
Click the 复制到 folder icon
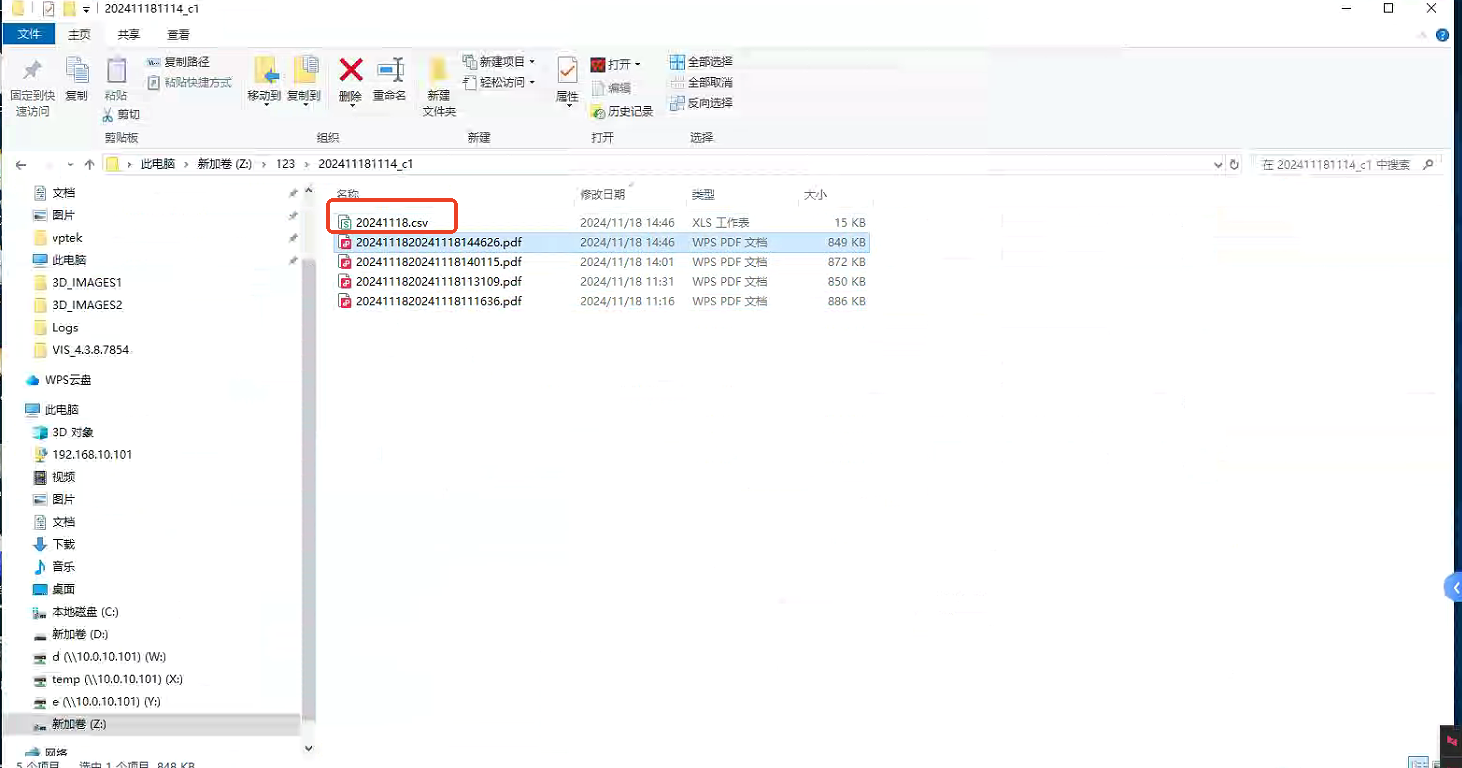[304, 69]
